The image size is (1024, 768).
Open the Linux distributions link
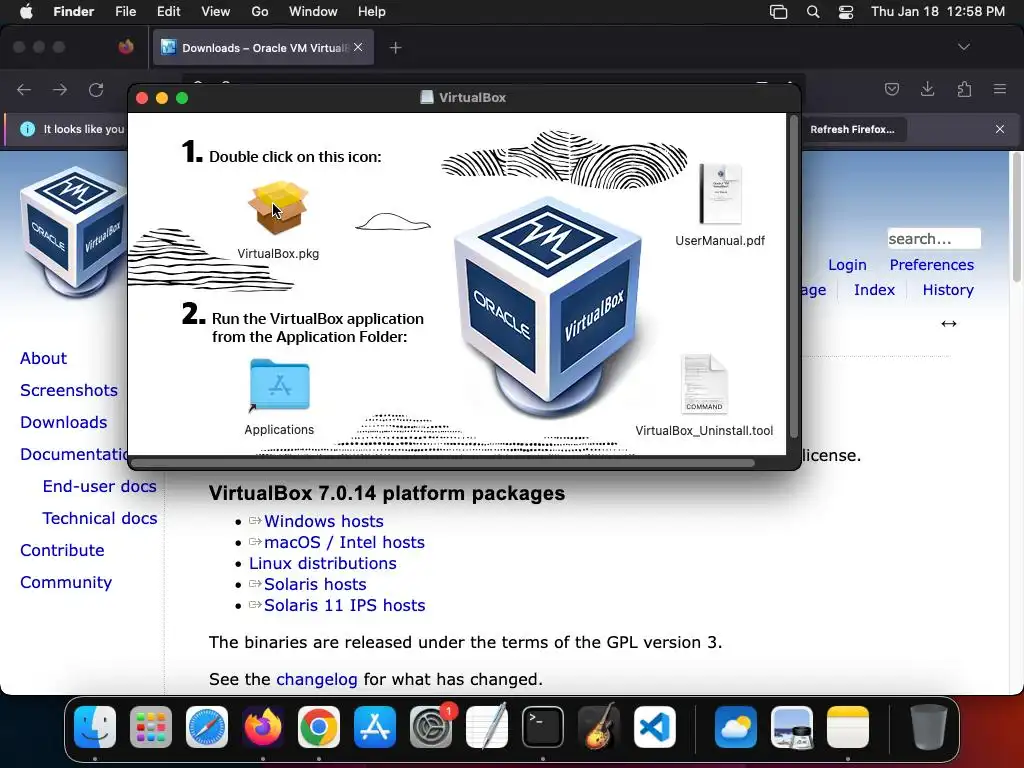tap(323, 563)
